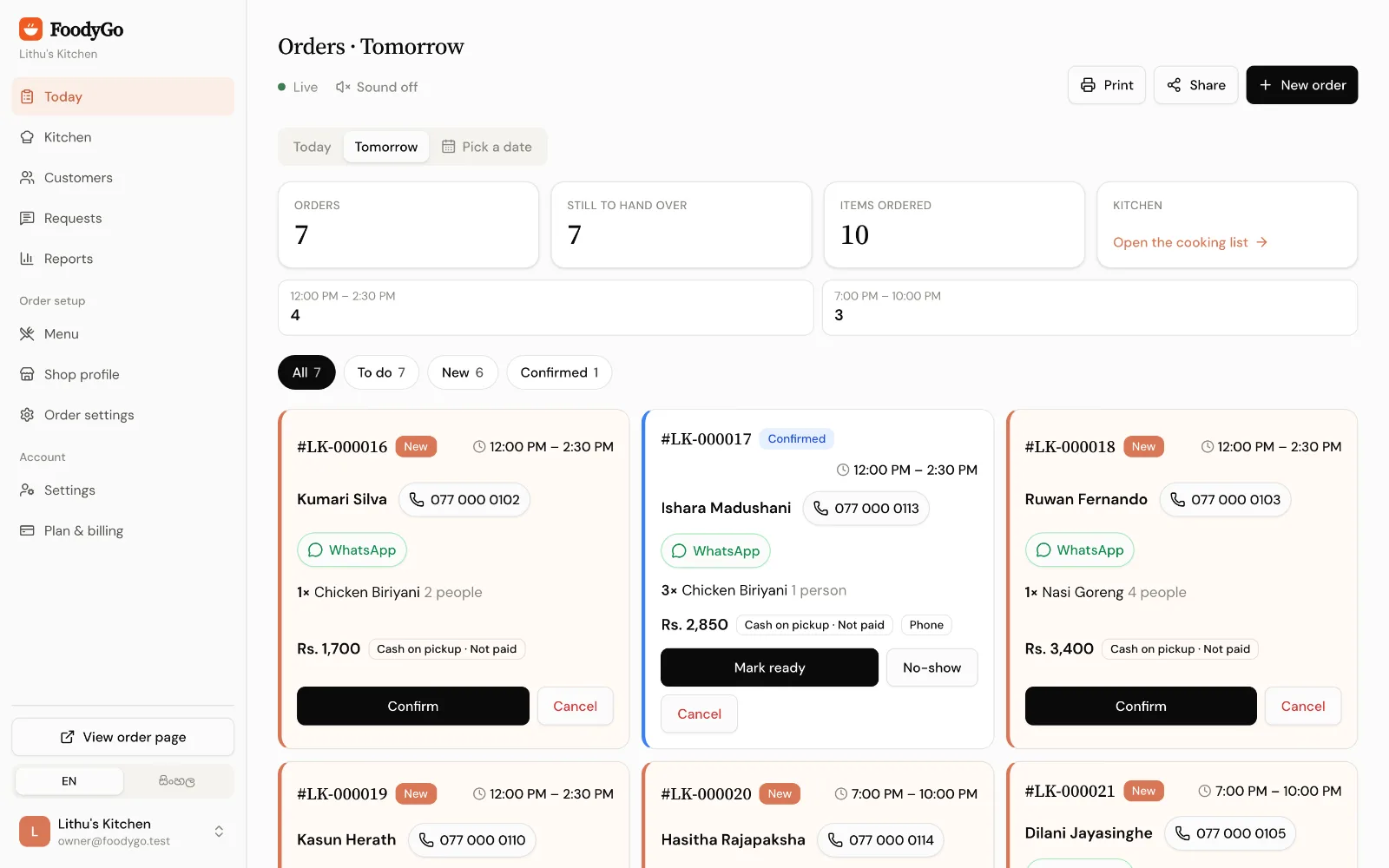Select the Today date tab
The image size is (1389, 868).
[x=312, y=147]
